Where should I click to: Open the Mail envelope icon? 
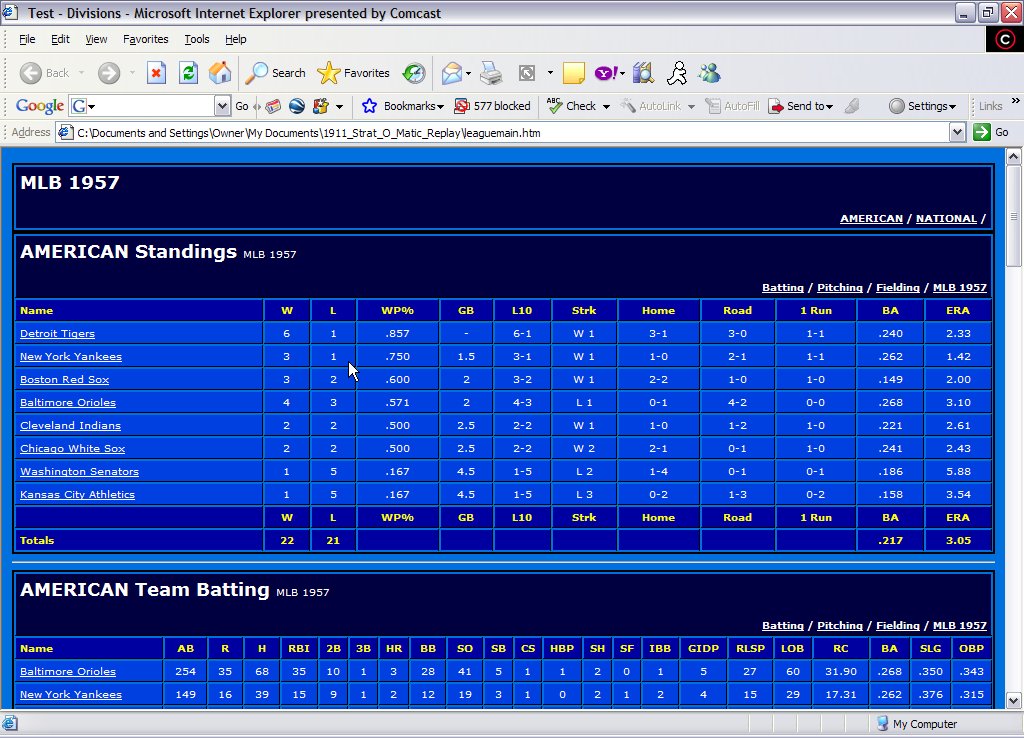[x=451, y=73]
